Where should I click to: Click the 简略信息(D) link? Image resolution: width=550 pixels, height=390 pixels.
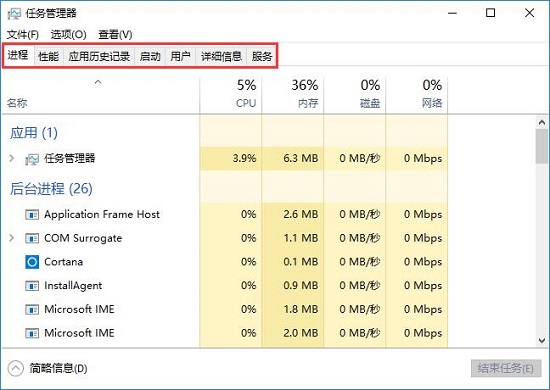click(x=58, y=368)
